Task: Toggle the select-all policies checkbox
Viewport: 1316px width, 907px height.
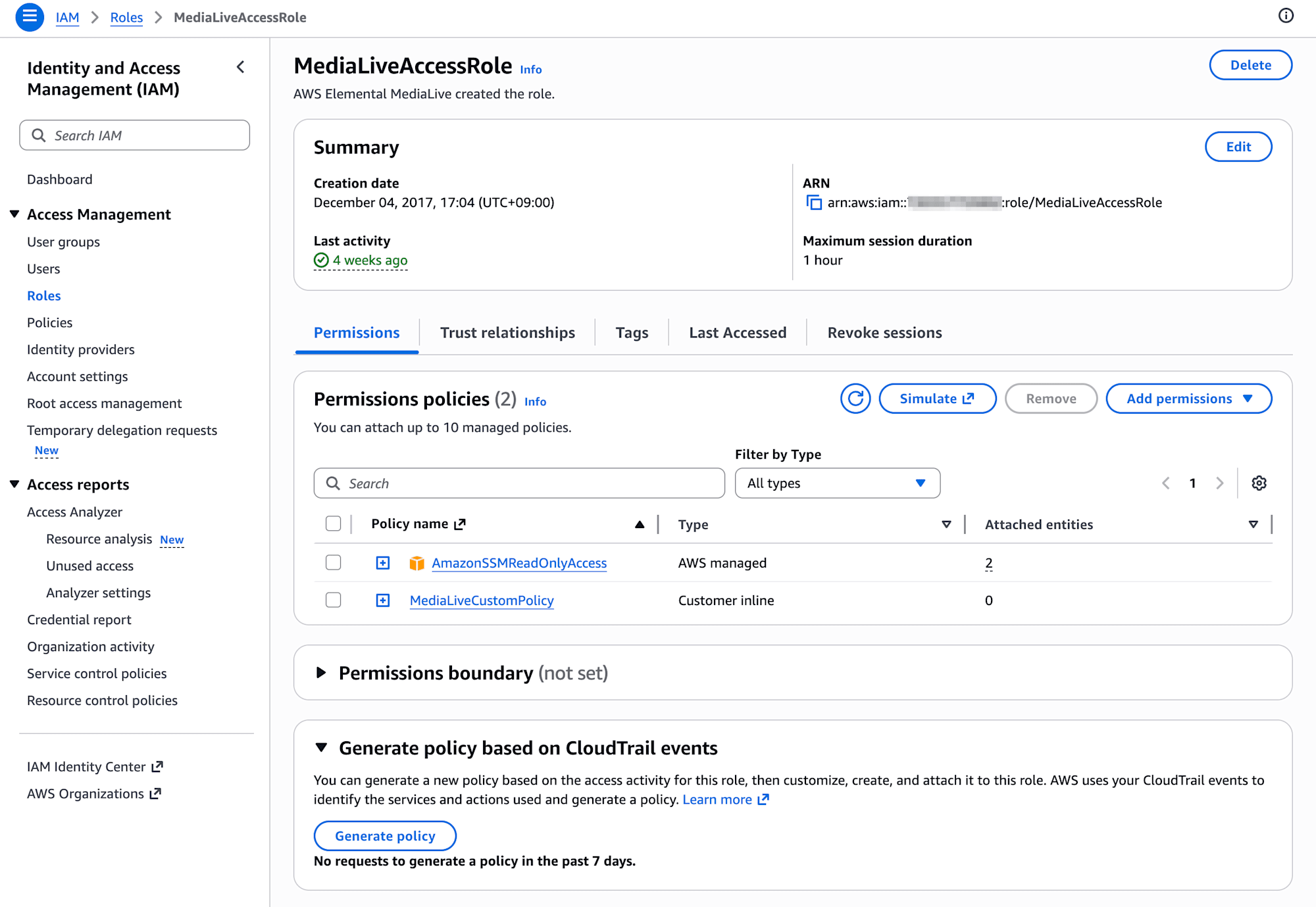Action: (334, 524)
